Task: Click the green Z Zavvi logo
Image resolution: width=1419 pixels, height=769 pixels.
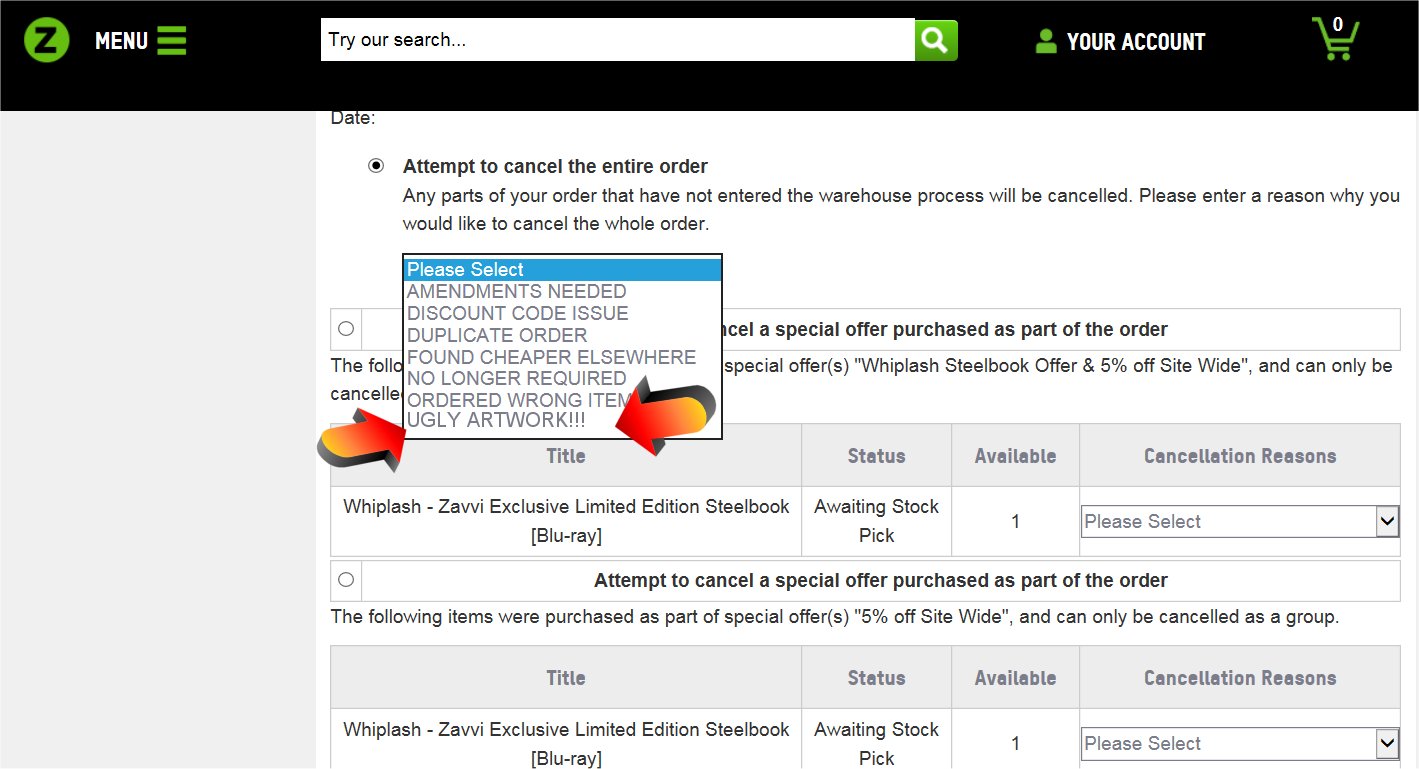Action: (x=46, y=41)
